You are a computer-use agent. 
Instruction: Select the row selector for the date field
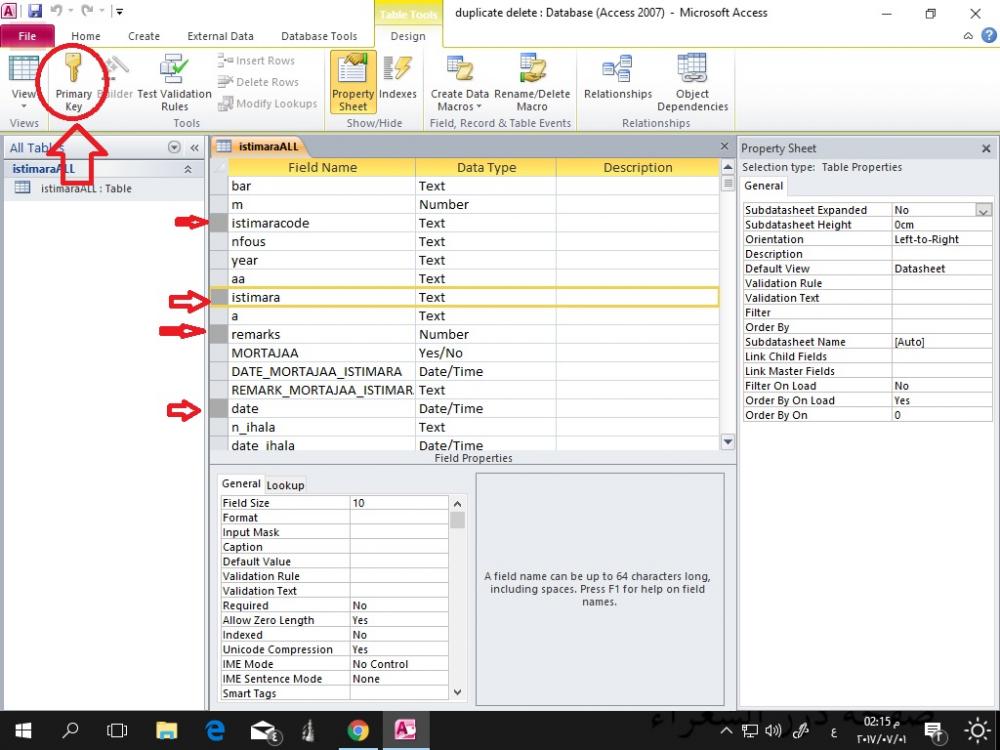(x=219, y=409)
